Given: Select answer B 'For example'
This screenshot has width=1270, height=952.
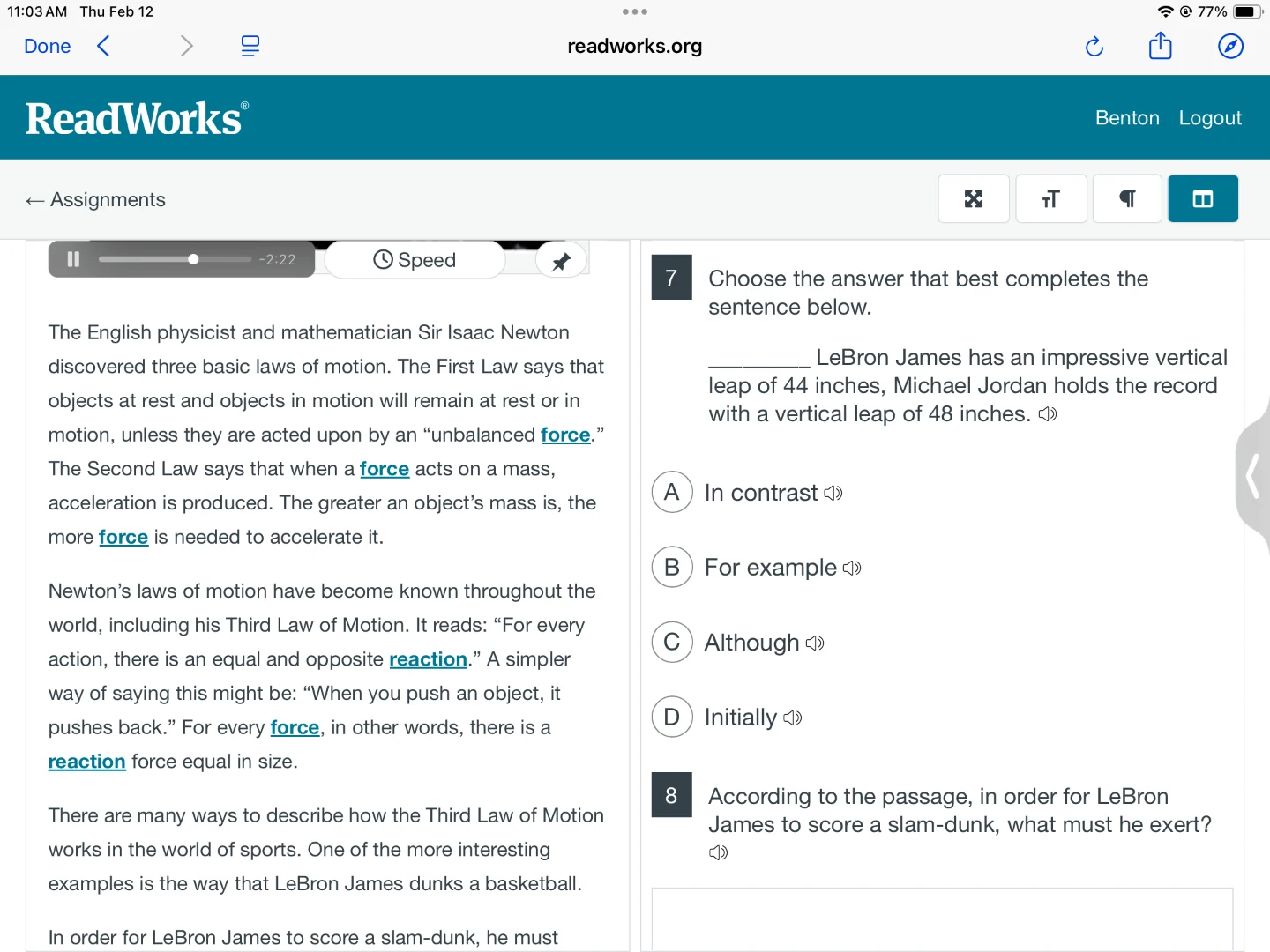Looking at the screenshot, I should [x=672, y=568].
